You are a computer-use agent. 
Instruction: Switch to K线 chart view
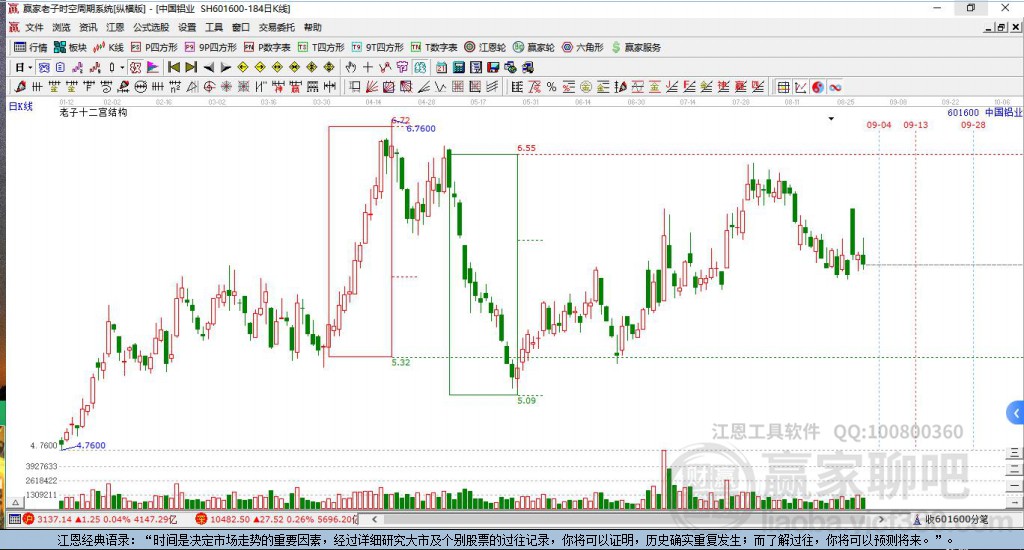[x=108, y=47]
